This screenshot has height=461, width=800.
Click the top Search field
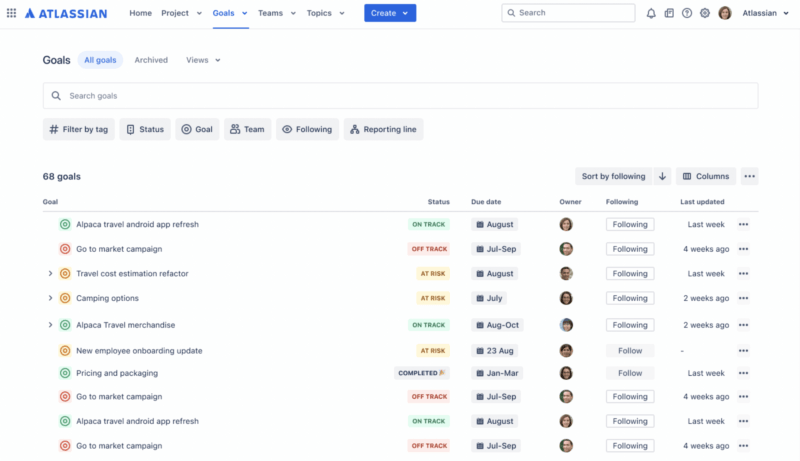click(568, 13)
